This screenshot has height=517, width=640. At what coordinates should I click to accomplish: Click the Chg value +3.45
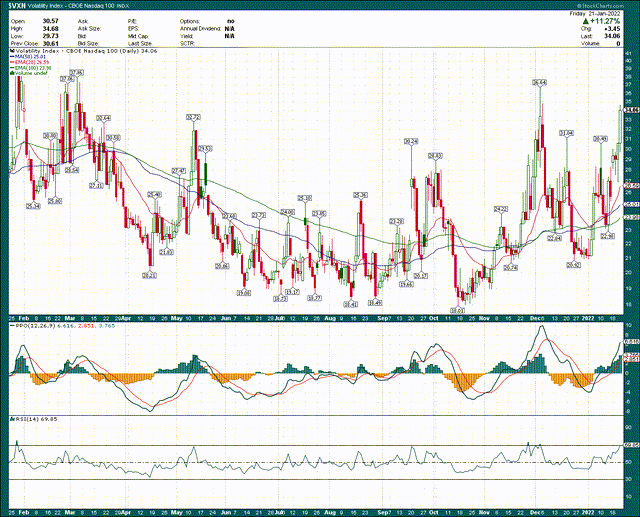click(613, 29)
